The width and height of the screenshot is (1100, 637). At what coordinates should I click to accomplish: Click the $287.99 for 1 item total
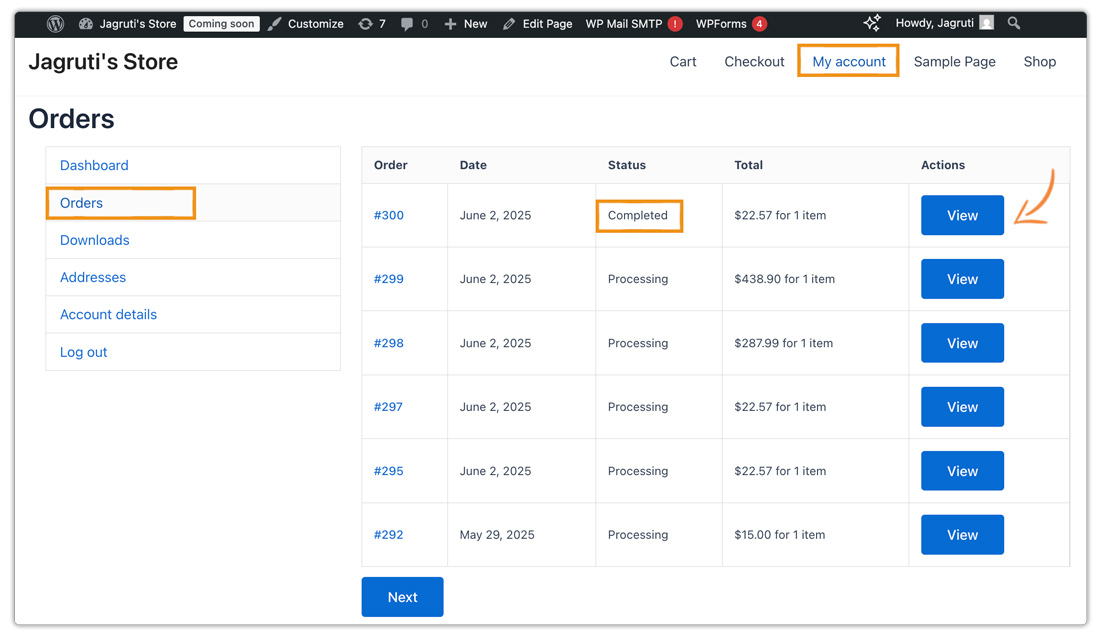784,343
